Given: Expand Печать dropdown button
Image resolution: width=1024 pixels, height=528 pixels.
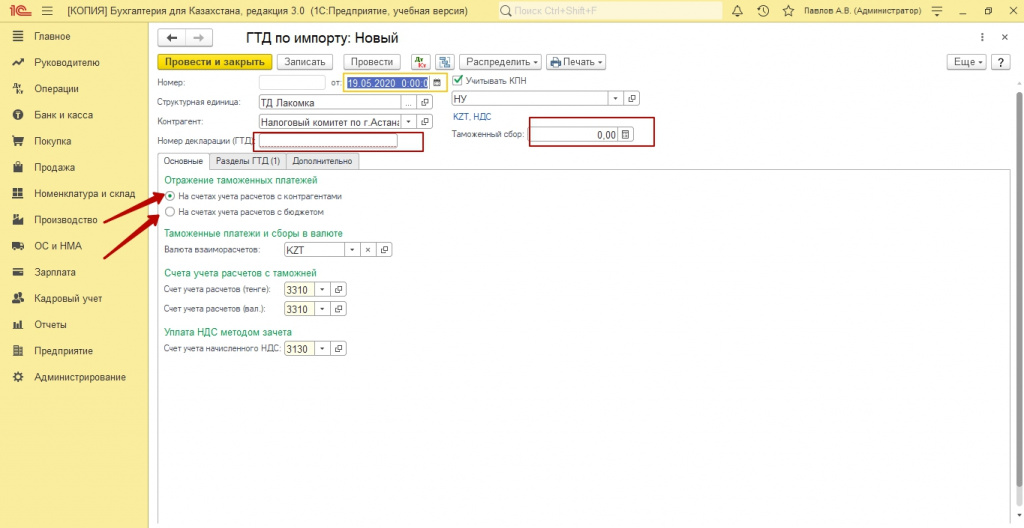Looking at the screenshot, I should pos(576,62).
